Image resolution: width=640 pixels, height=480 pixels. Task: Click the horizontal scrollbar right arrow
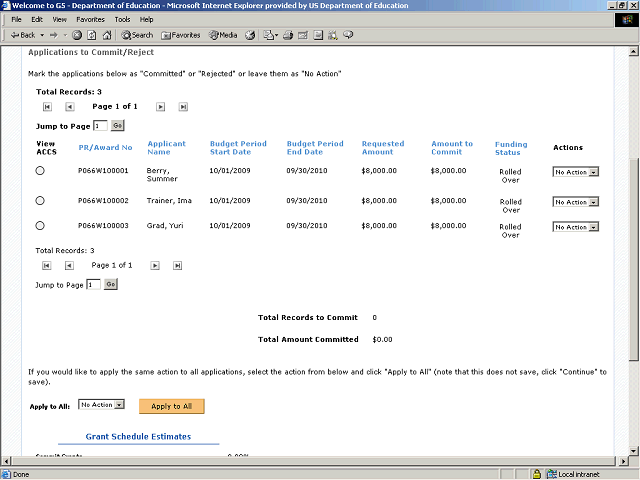[x=623, y=461]
